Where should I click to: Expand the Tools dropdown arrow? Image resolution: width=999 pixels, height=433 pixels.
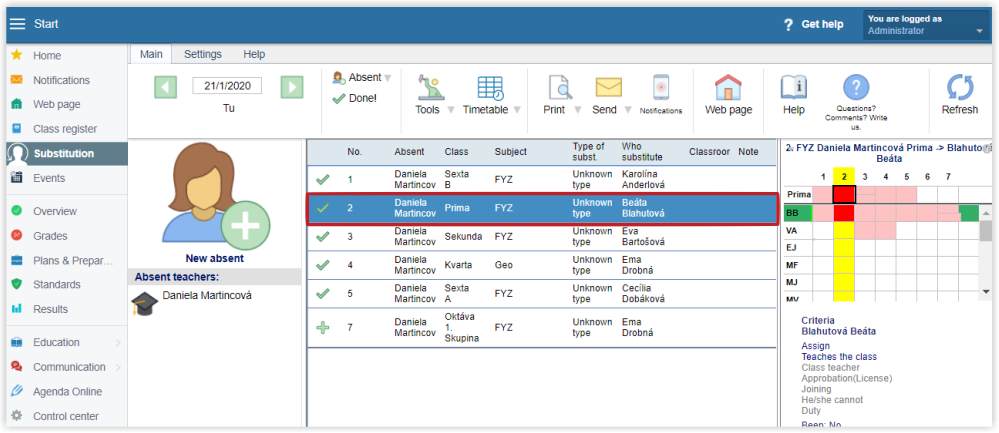point(450,110)
